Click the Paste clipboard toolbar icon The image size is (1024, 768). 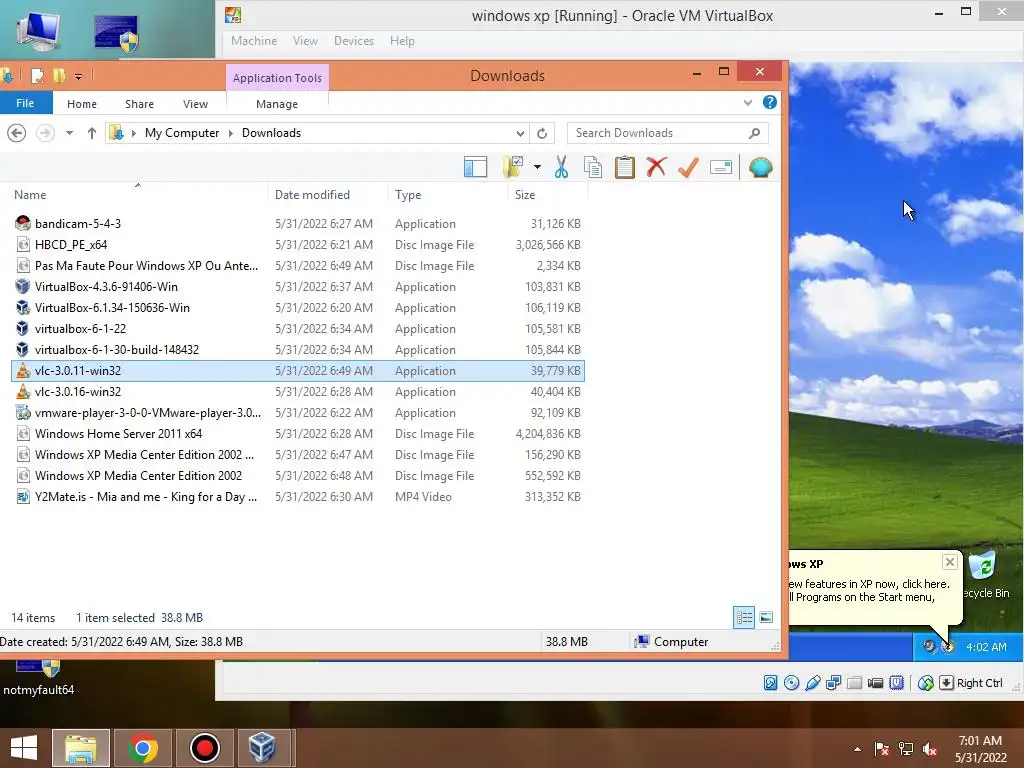tap(625, 167)
